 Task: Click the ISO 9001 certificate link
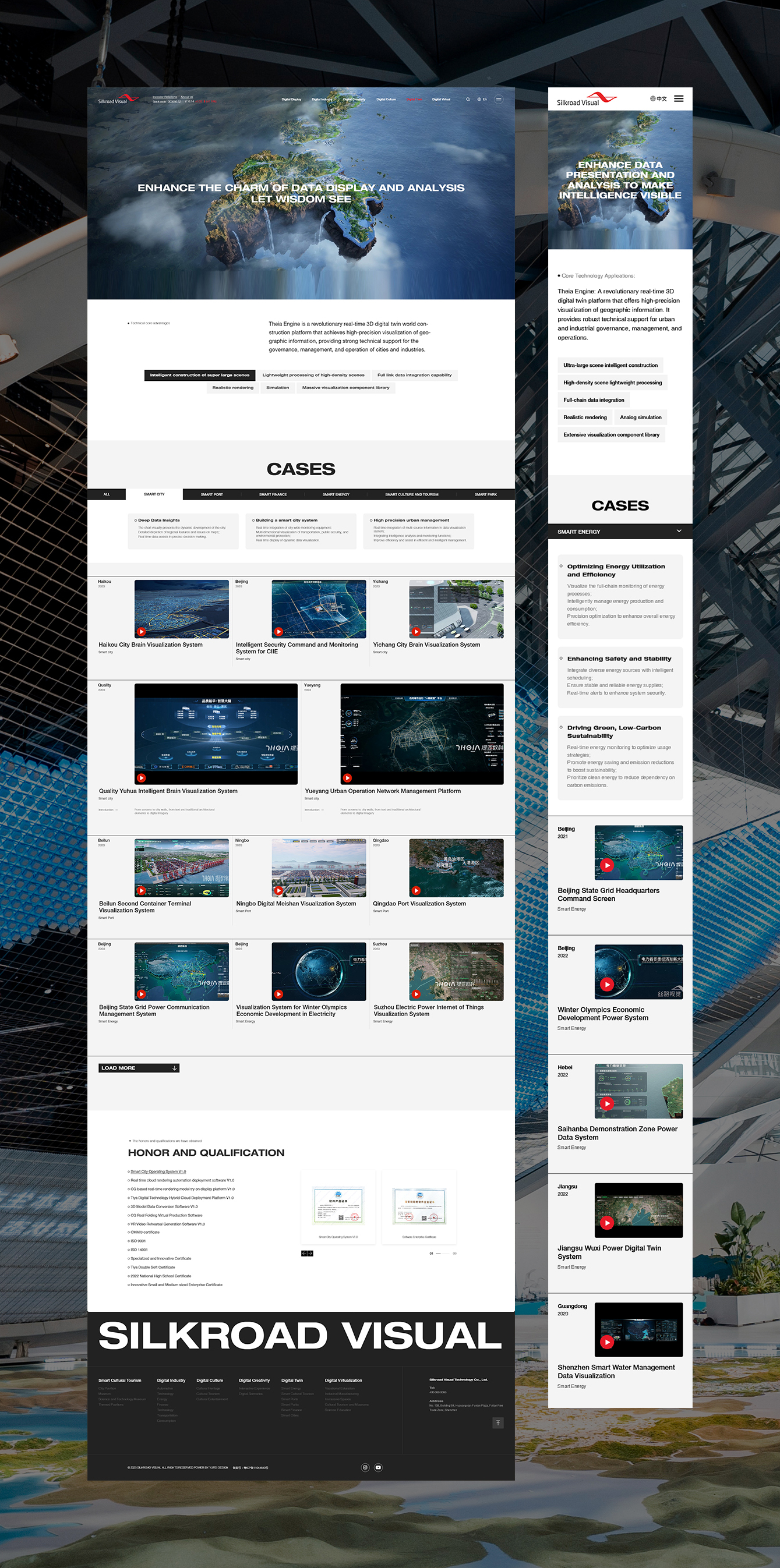coord(137,1241)
